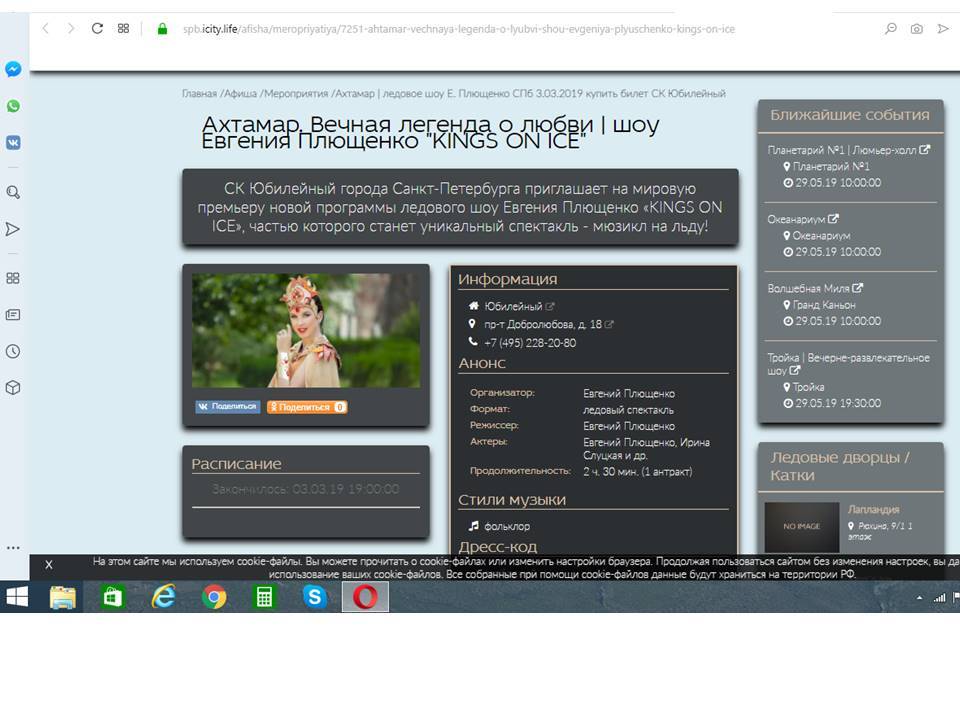The image size is (960, 720).
Task: Go to Афиша breadcrumb link
Action: (x=240, y=94)
